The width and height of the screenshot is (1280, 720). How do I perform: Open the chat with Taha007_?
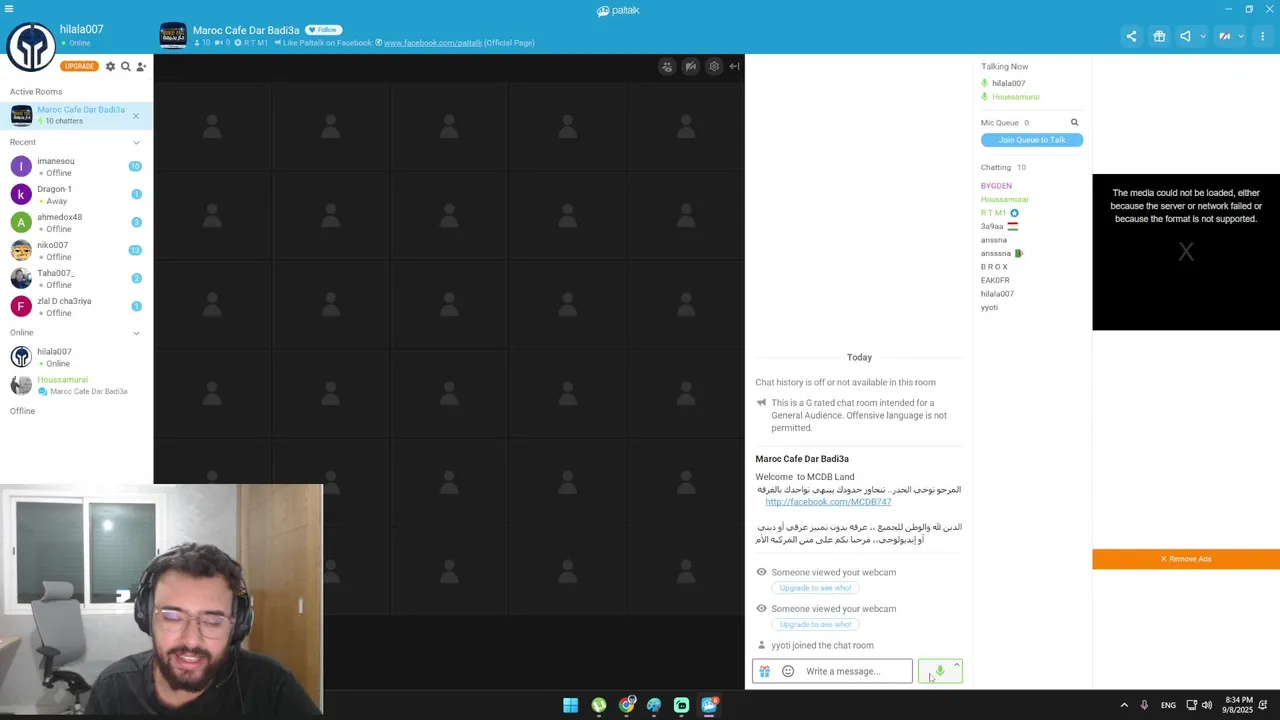[x=76, y=278]
